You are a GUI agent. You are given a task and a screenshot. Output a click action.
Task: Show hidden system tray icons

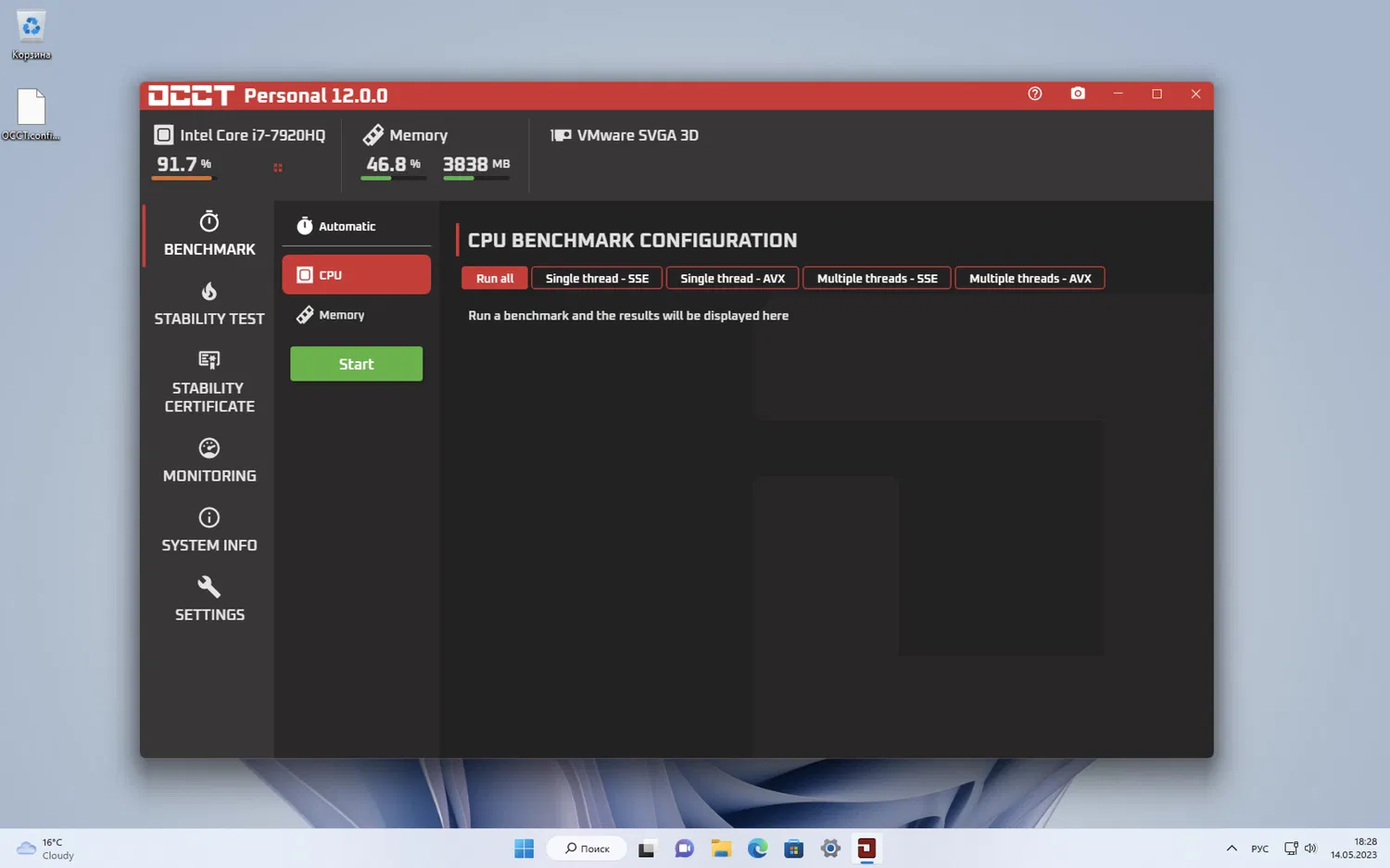pos(1232,849)
